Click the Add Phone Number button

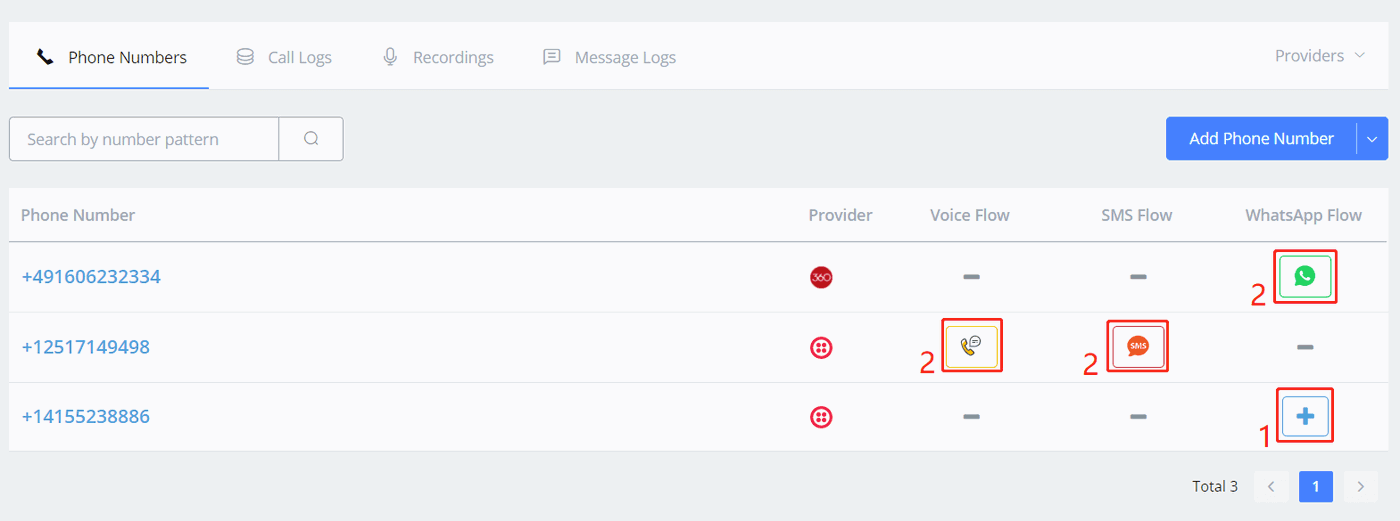pyautogui.click(x=1261, y=139)
